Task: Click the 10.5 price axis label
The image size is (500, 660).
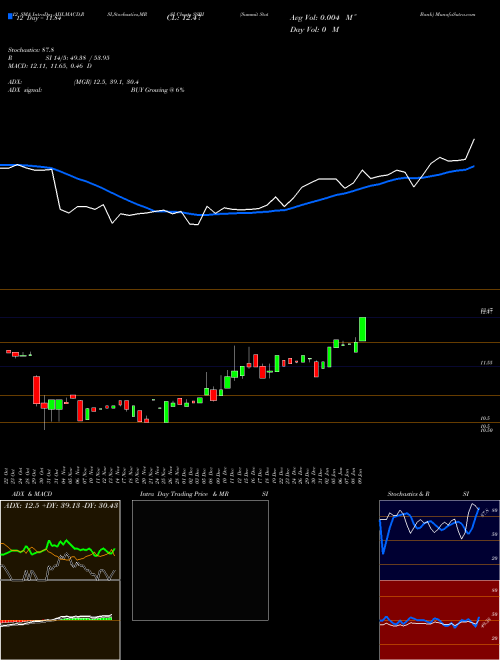Action: [x=484, y=418]
